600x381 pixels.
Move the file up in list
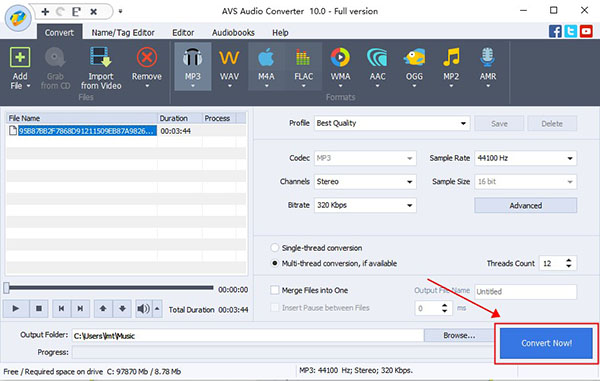(x=103, y=308)
